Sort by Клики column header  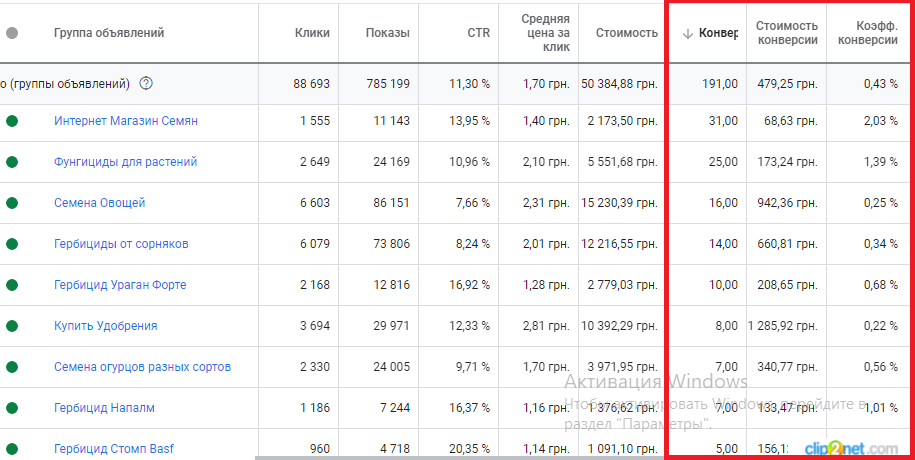point(312,33)
